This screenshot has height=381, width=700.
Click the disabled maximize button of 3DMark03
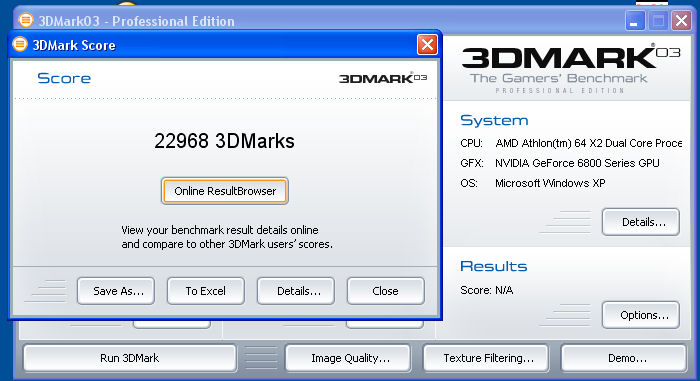[658, 21]
